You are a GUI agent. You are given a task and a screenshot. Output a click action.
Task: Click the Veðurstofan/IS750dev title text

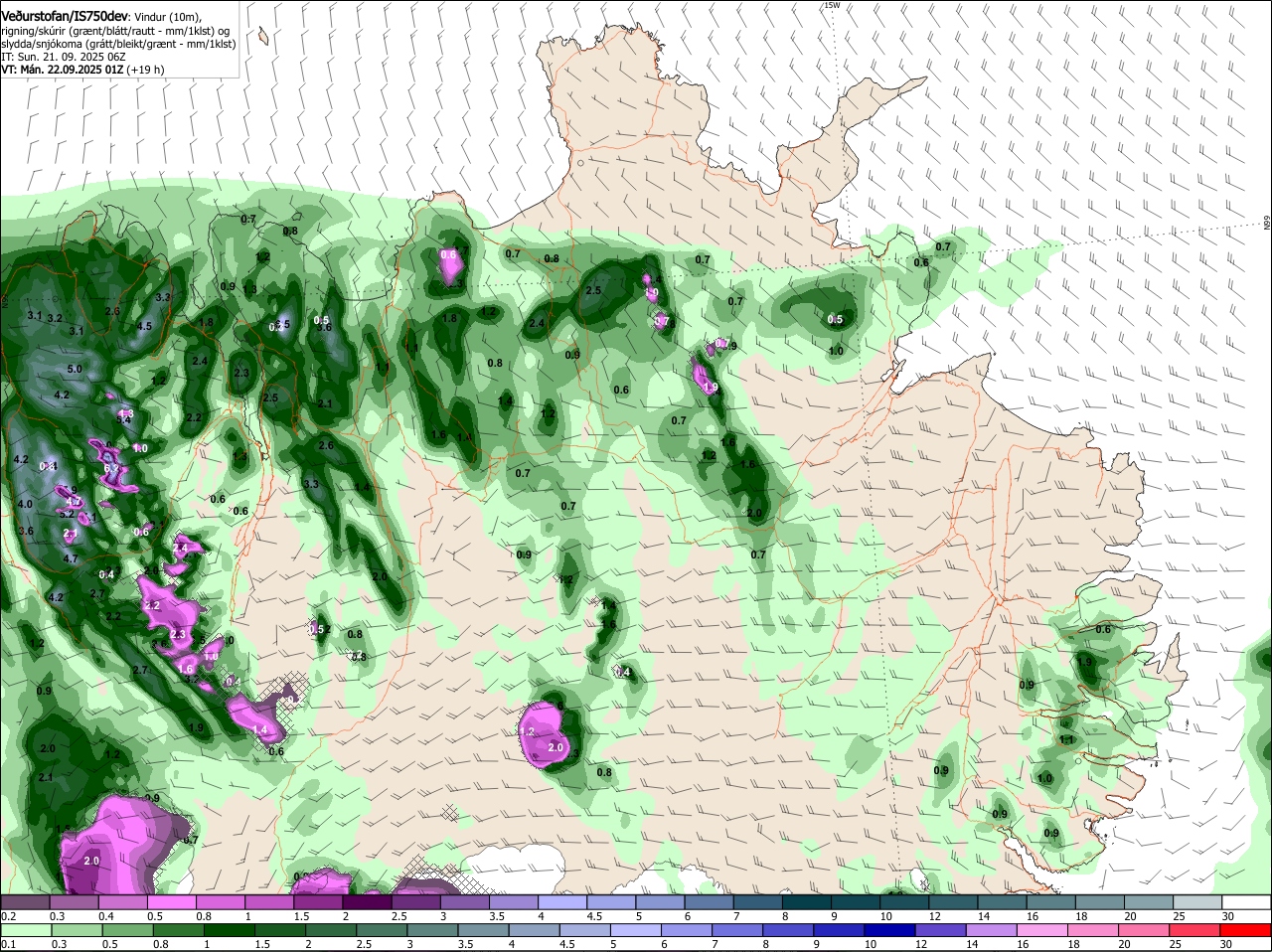tap(64, 17)
